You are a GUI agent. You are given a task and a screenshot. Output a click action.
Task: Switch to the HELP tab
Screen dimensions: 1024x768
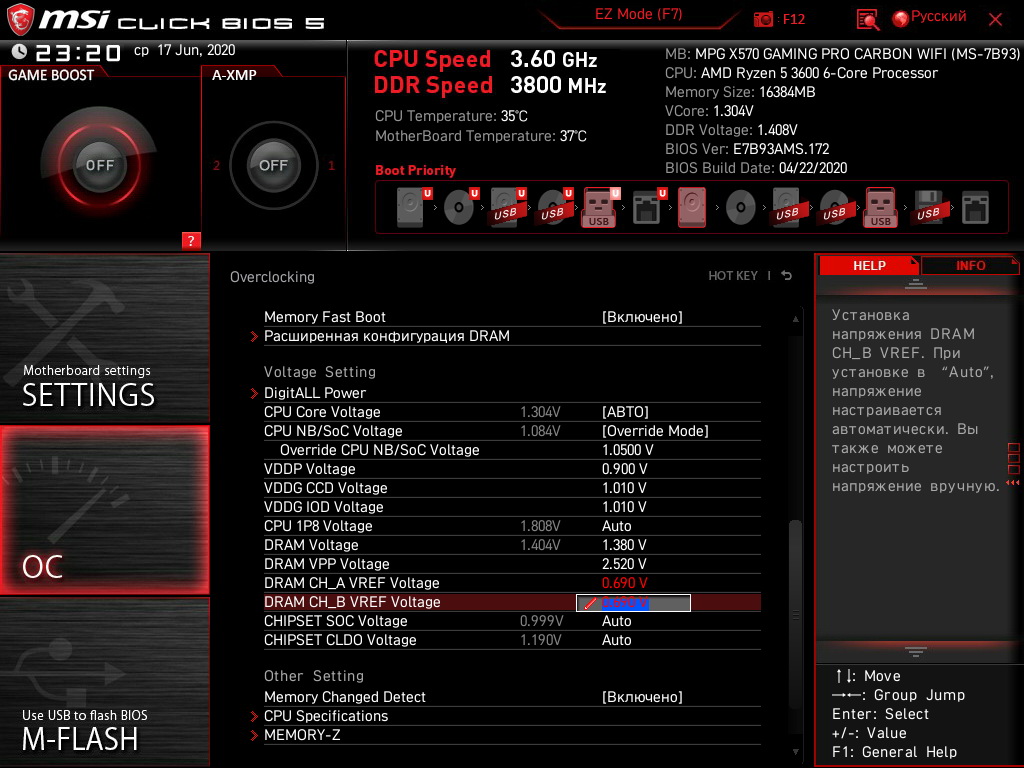point(869,266)
